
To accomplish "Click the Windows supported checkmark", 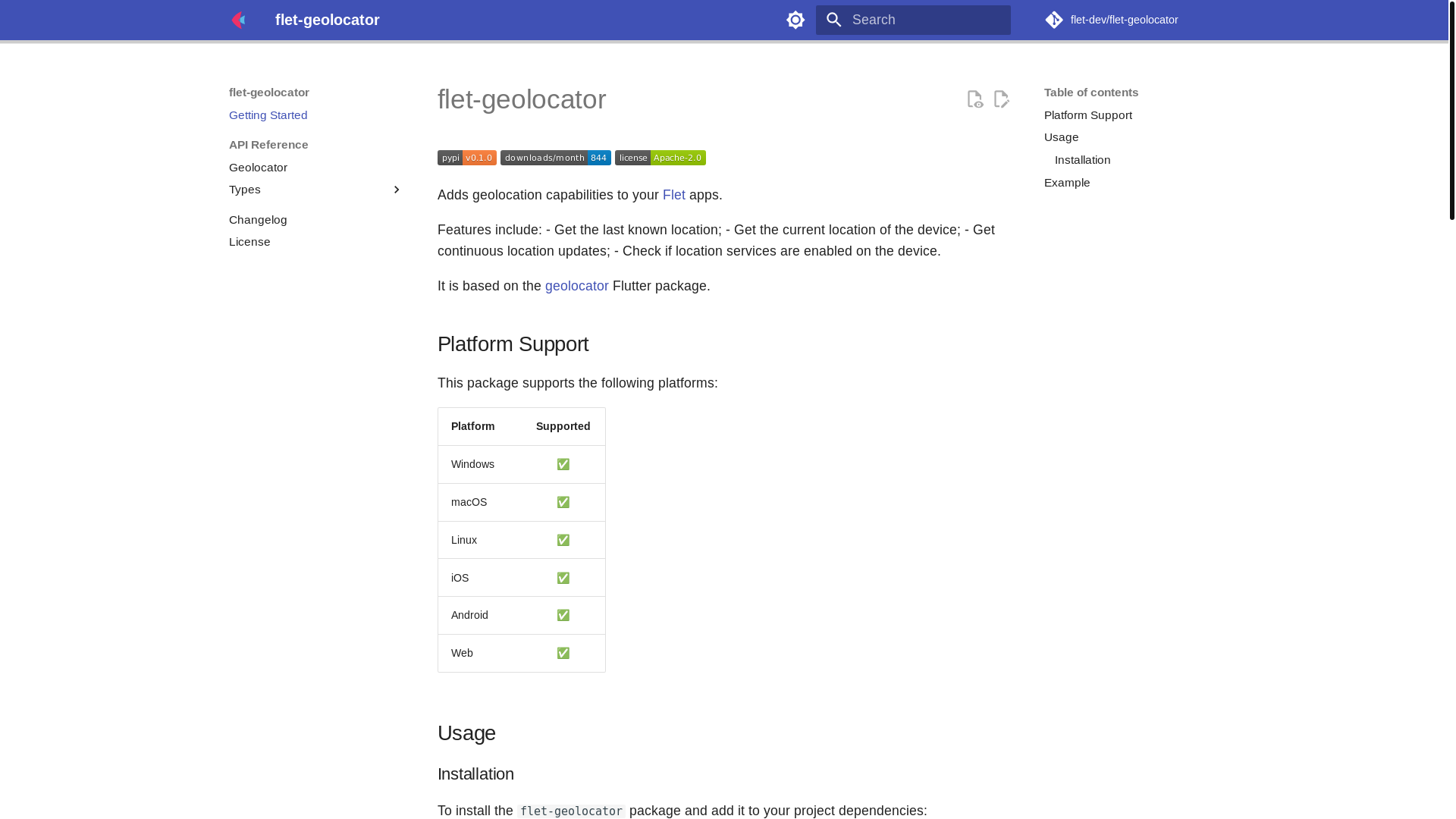I will coord(563,464).
